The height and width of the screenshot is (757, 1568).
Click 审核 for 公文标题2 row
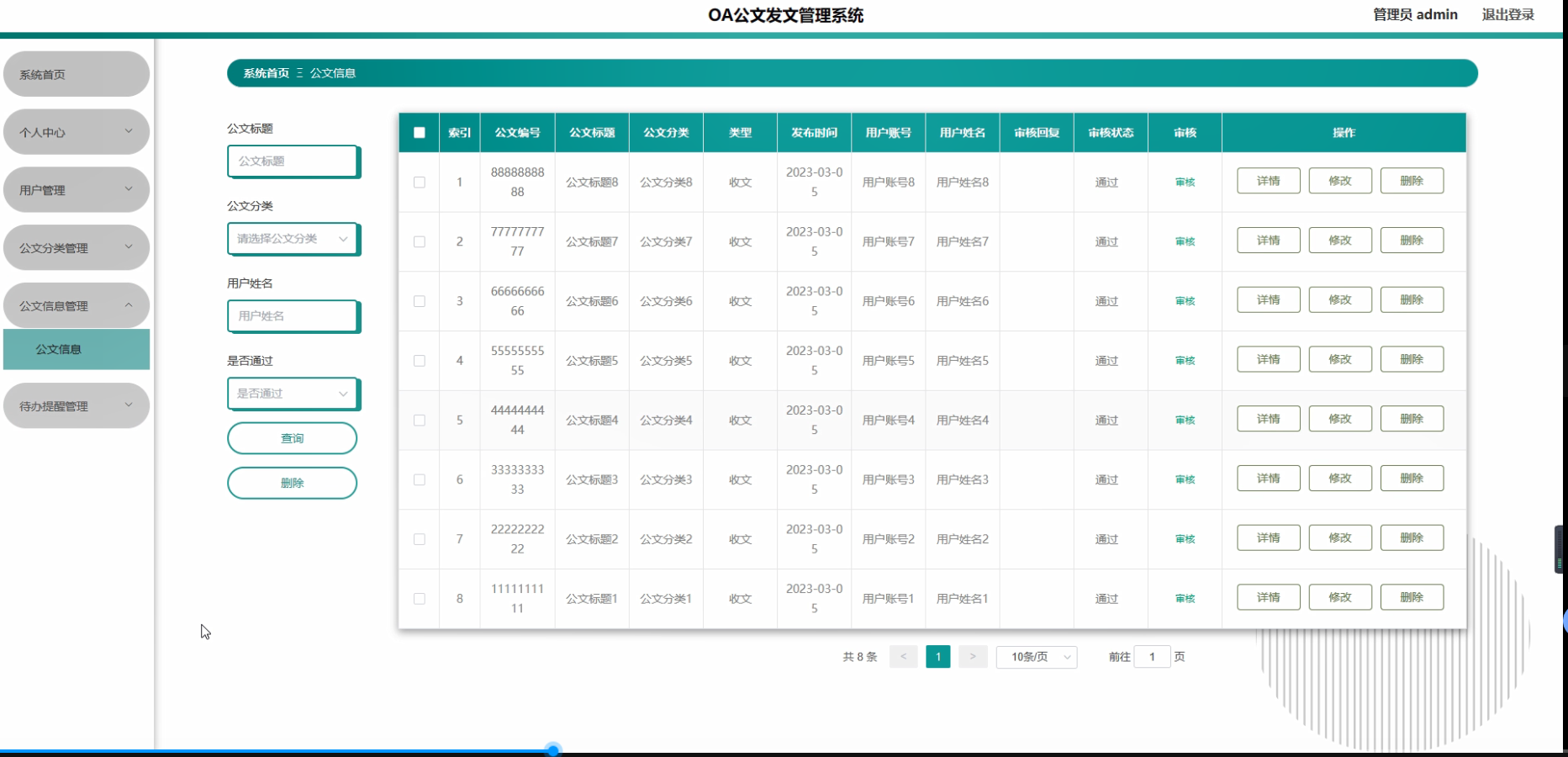(x=1185, y=539)
